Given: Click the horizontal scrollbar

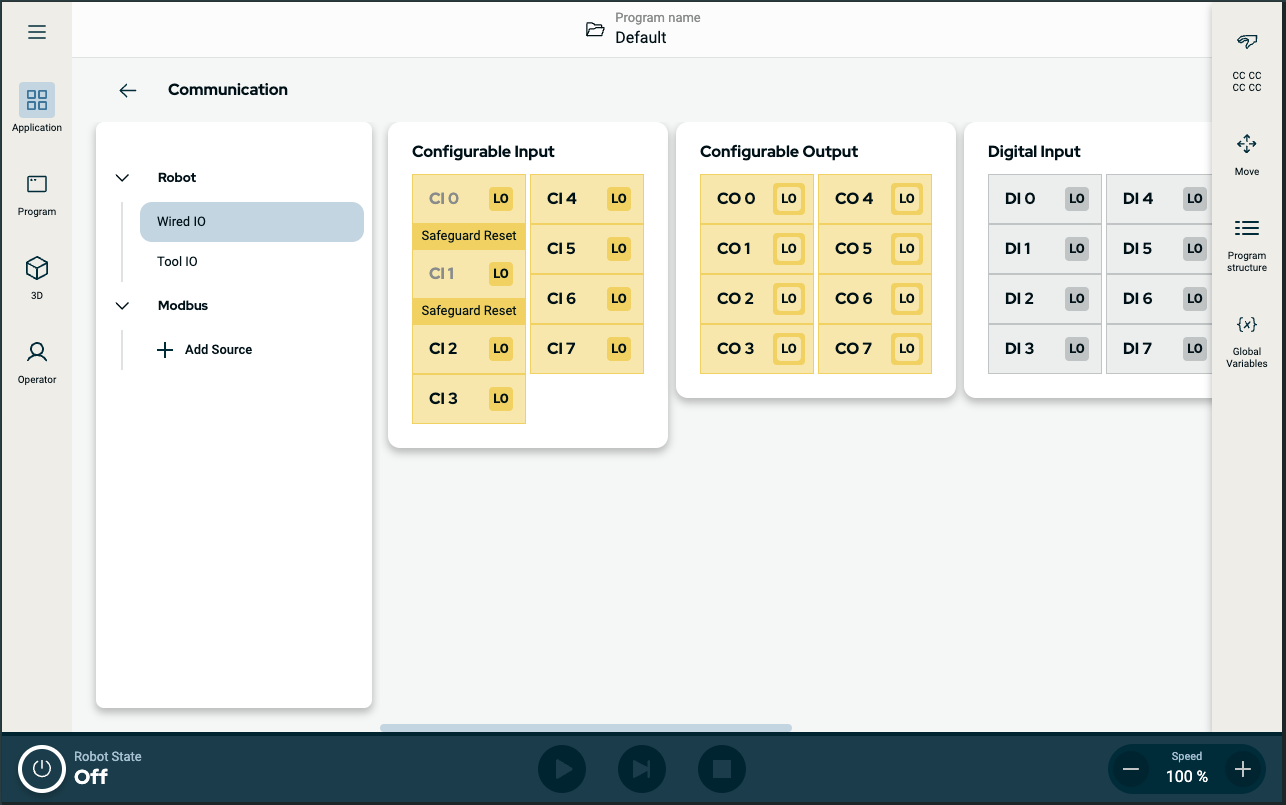Looking at the screenshot, I should 585,728.
